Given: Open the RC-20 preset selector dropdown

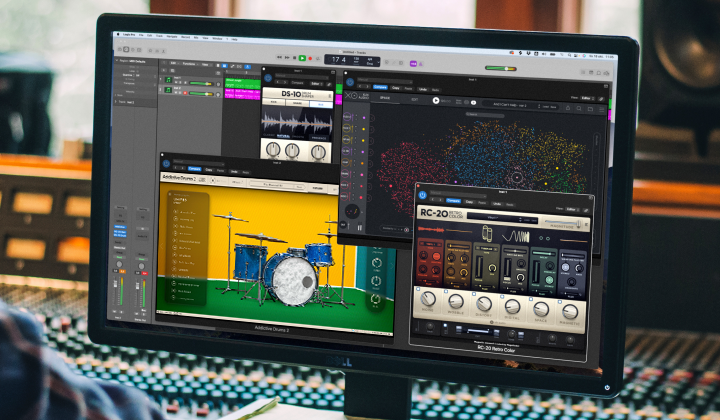Looking at the screenshot, I should [x=502, y=220].
